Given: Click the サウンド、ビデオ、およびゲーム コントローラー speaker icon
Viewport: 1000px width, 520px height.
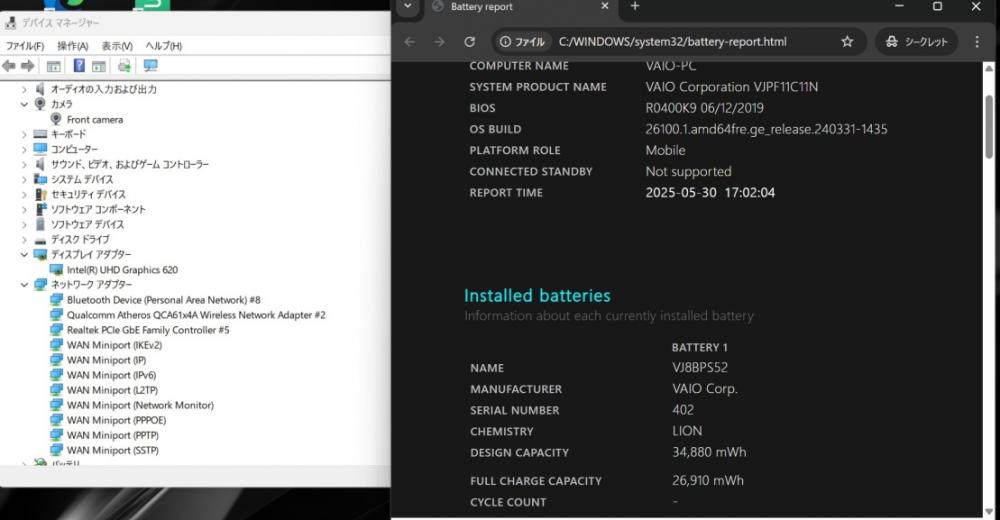Looking at the screenshot, I should [40, 164].
